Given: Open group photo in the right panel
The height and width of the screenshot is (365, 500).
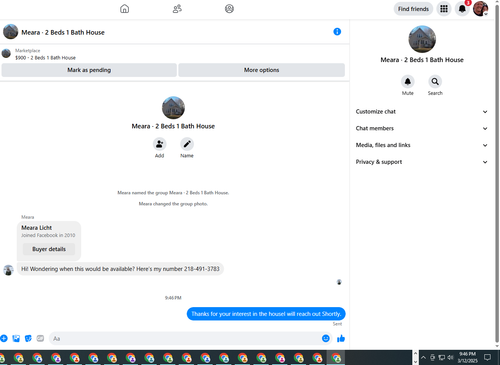Looking at the screenshot, I should click(x=422, y=39).
